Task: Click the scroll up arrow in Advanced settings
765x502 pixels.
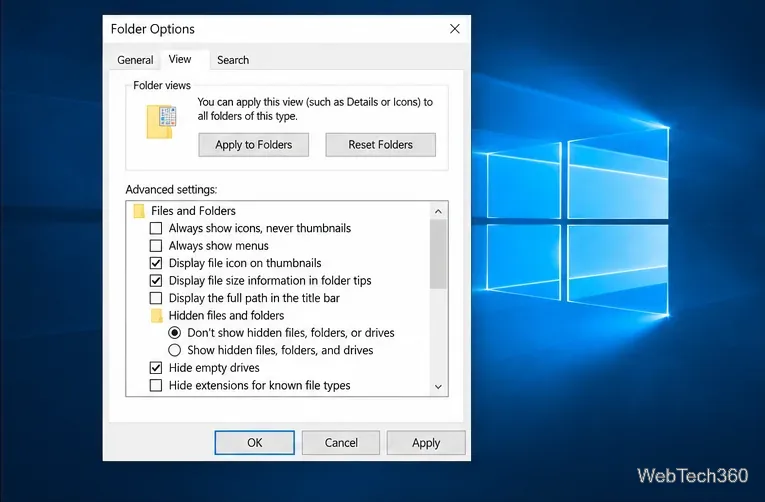Action: click(x=438, y=211)
